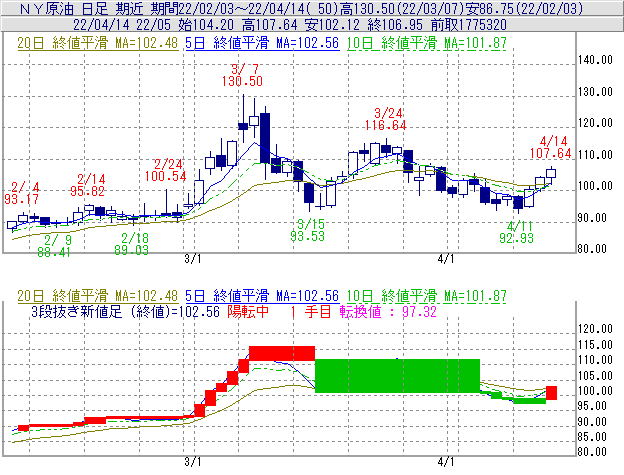
Task: Click the 2/18 89.03 low annotation
Action: 132,244
